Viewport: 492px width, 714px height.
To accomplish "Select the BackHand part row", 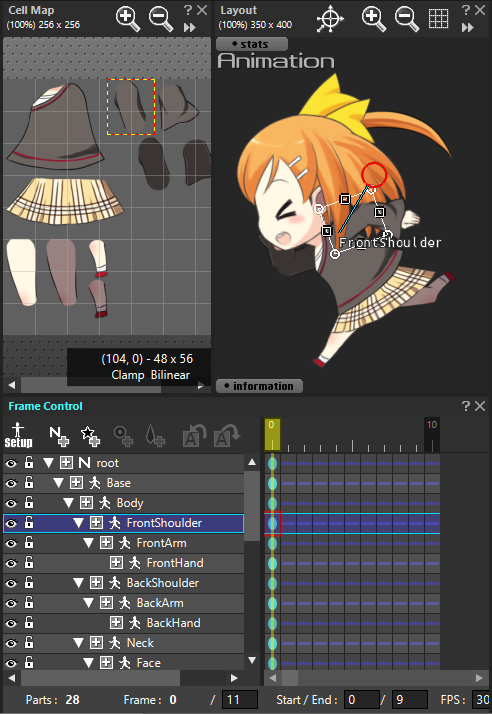I will [x=123, y=623].
